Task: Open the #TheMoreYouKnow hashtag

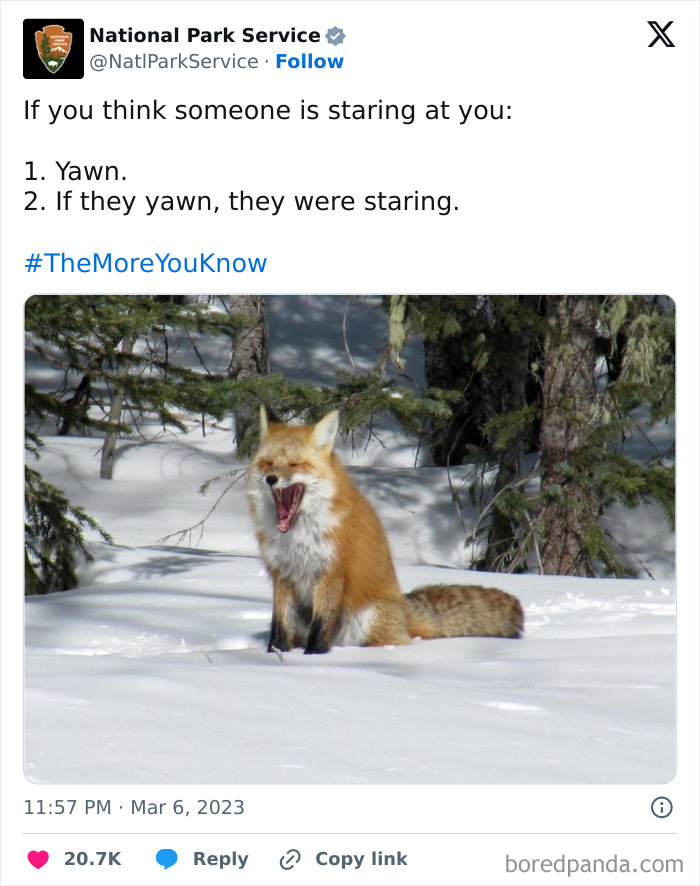Action: [143, 263]
